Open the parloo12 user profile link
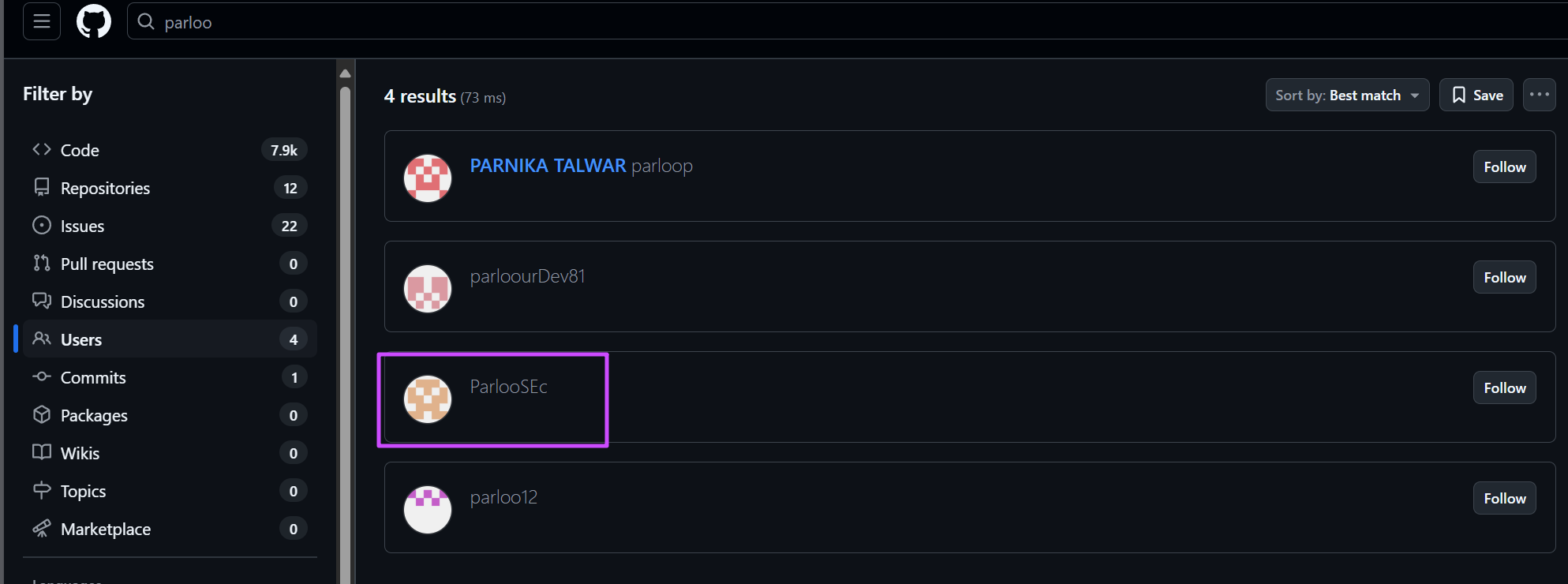Viewport: 1568px width, 584px height. [x=503, y=497]
